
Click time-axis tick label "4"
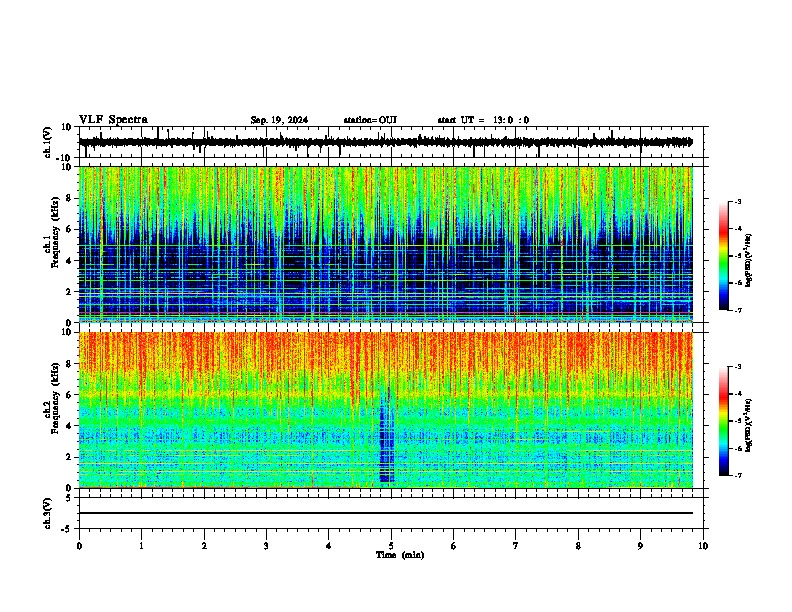329,546
